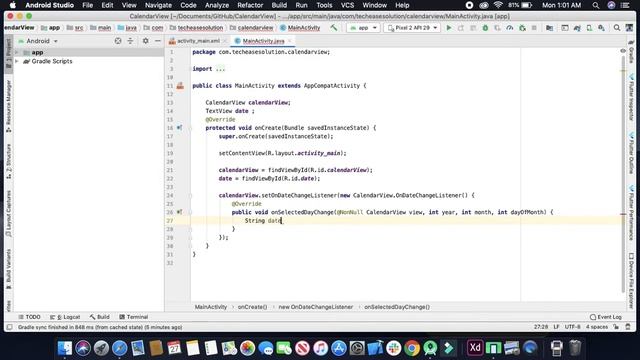This screenshot has width=640, height=360.
Task: Open the Event Log button
Action: pyautogui.click(x=606, y=317)
